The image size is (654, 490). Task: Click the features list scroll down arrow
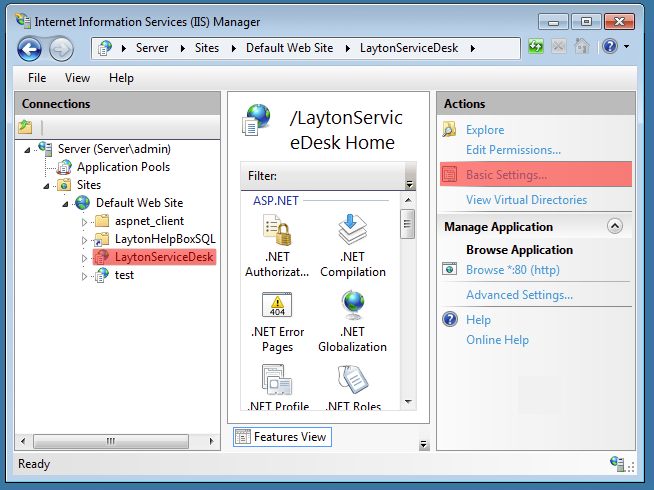point(408,402)
